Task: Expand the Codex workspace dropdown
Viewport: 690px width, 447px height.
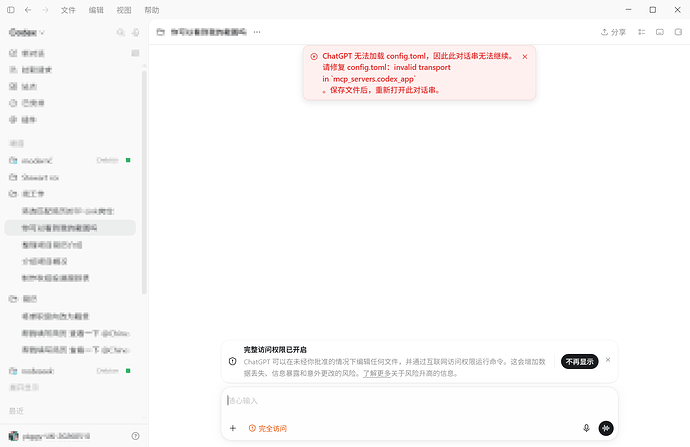Action: click(27, 33)
